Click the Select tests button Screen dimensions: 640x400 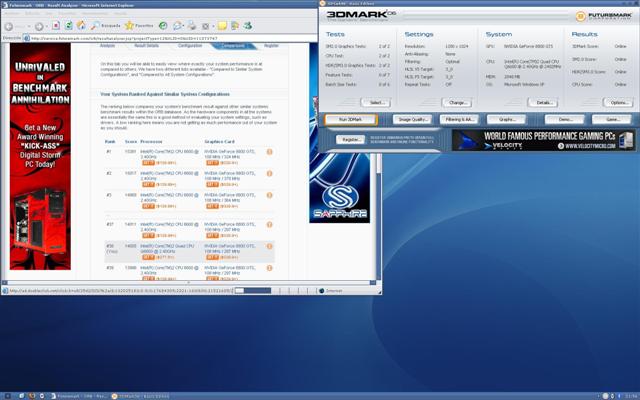click(377, 102)
